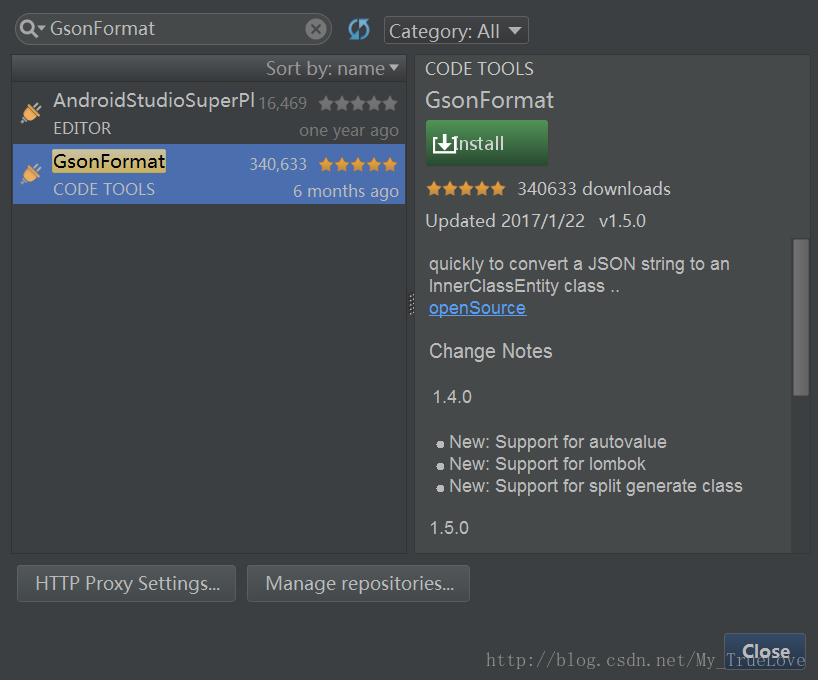The image size is (818, 680).
Task: Click the 16,469 download count
Action: 283,103
